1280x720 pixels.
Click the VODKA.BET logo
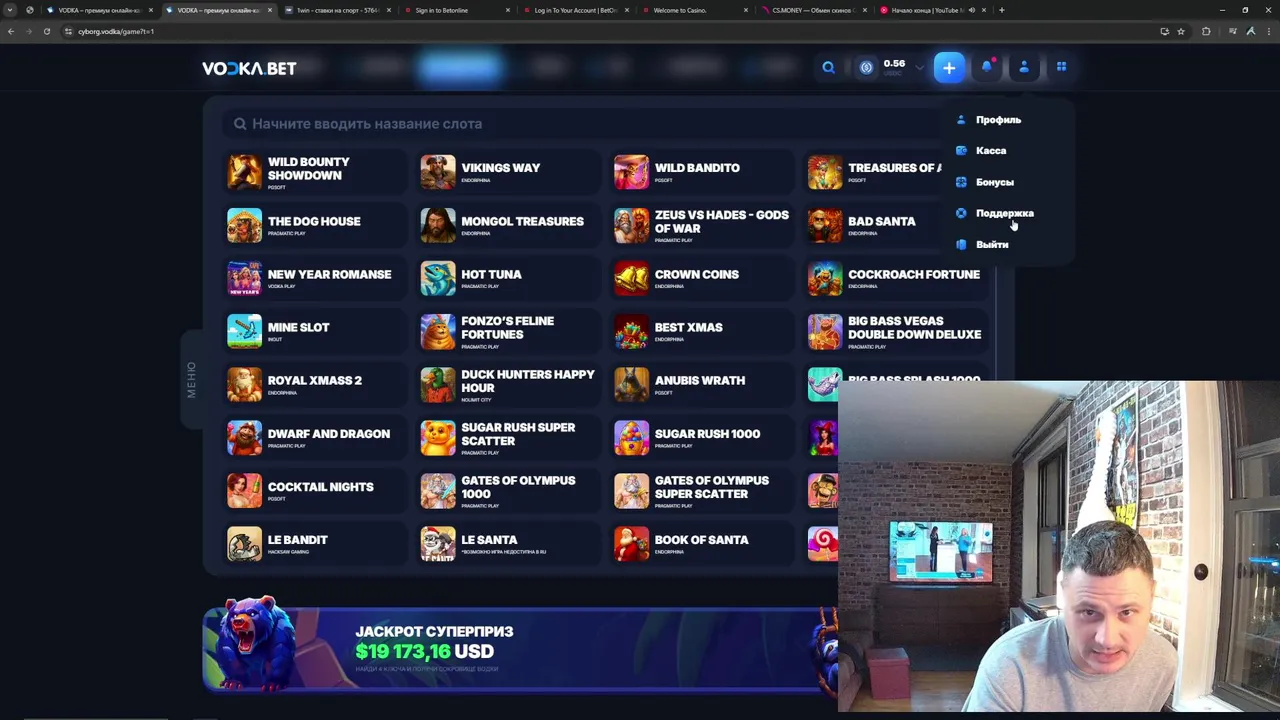[249, 68]
